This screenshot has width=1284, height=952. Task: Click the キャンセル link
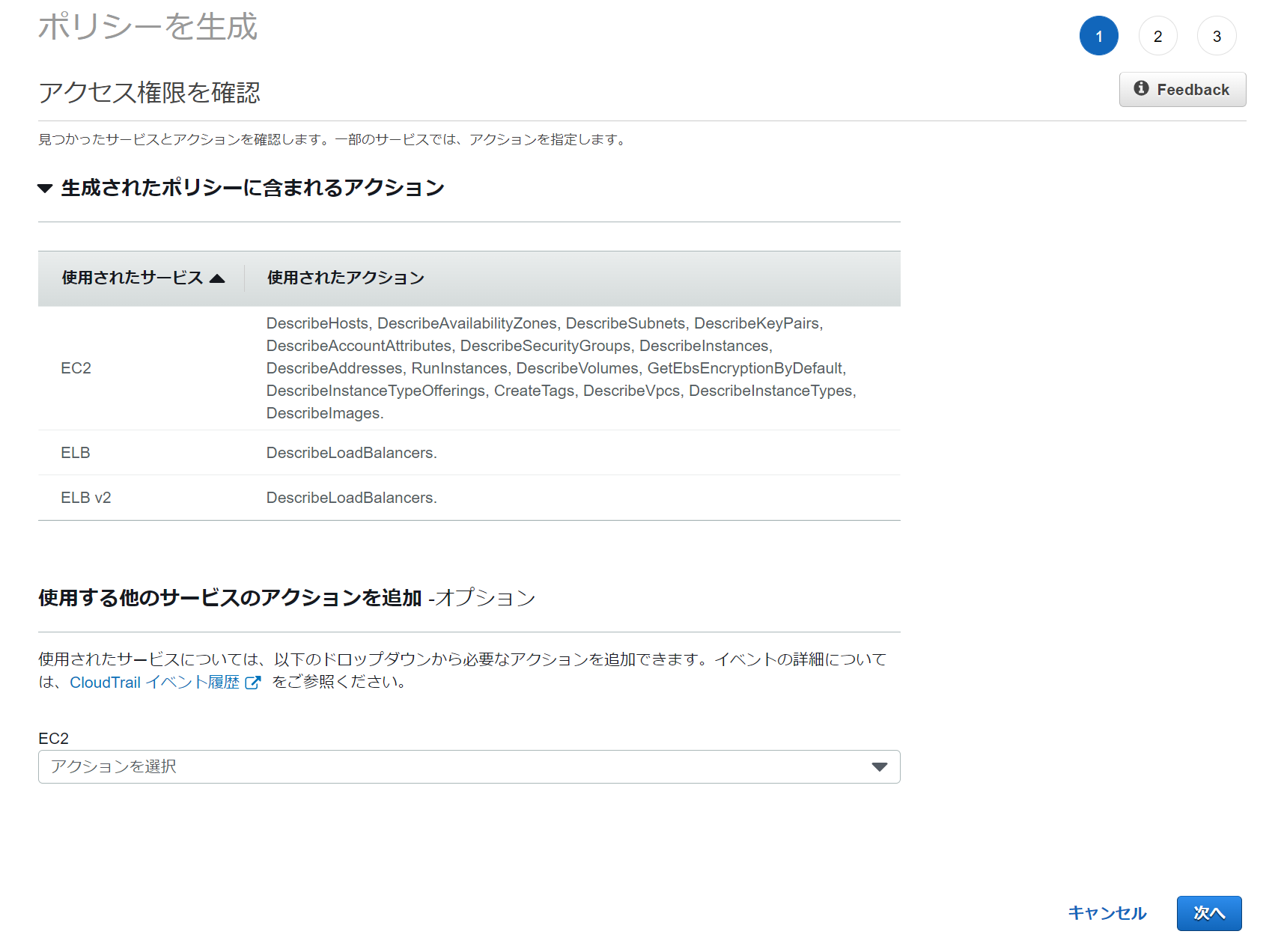pyautogui.click(x=1107, y=913)
